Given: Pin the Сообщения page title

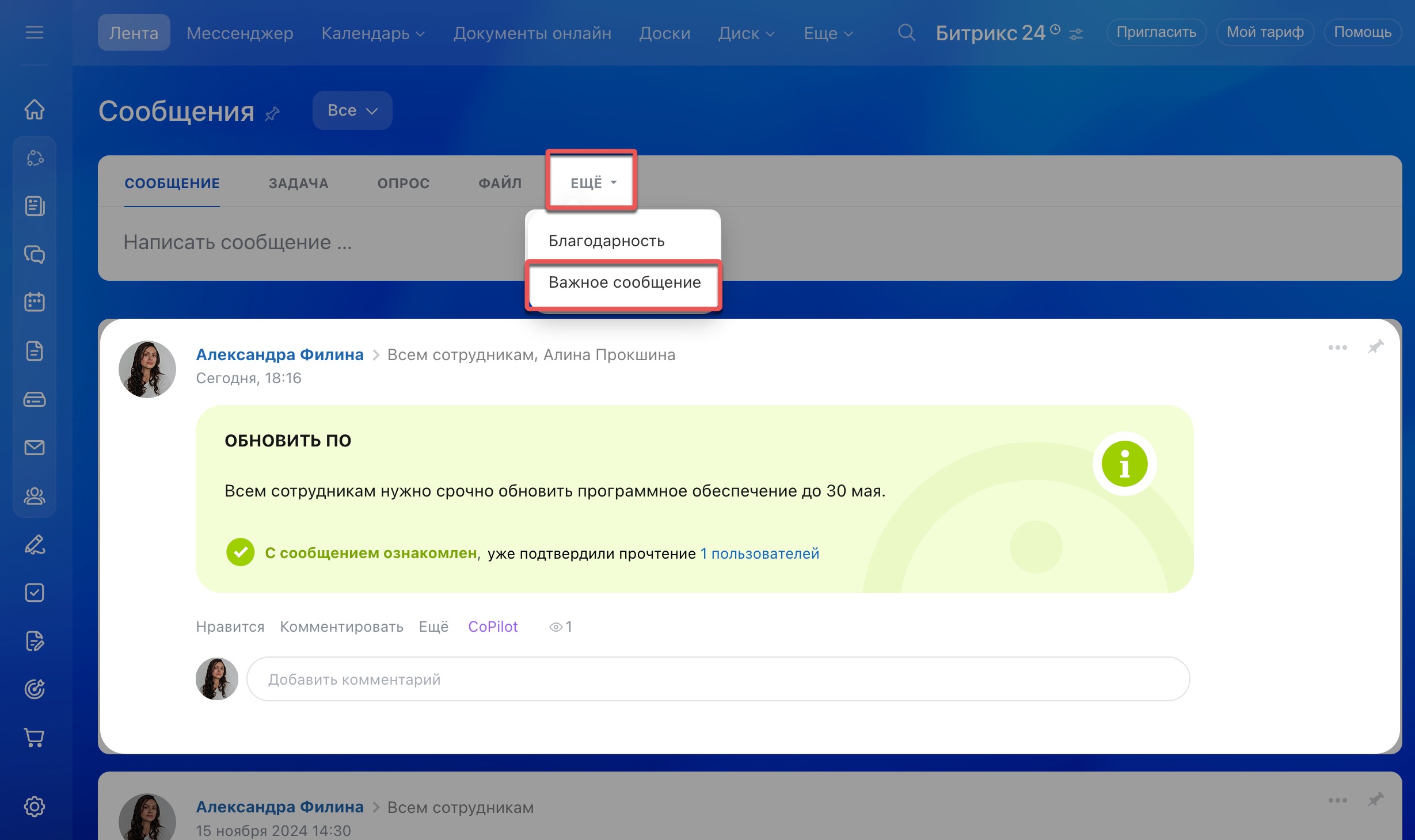Looking at the screenshot, I should coord(272,113).
